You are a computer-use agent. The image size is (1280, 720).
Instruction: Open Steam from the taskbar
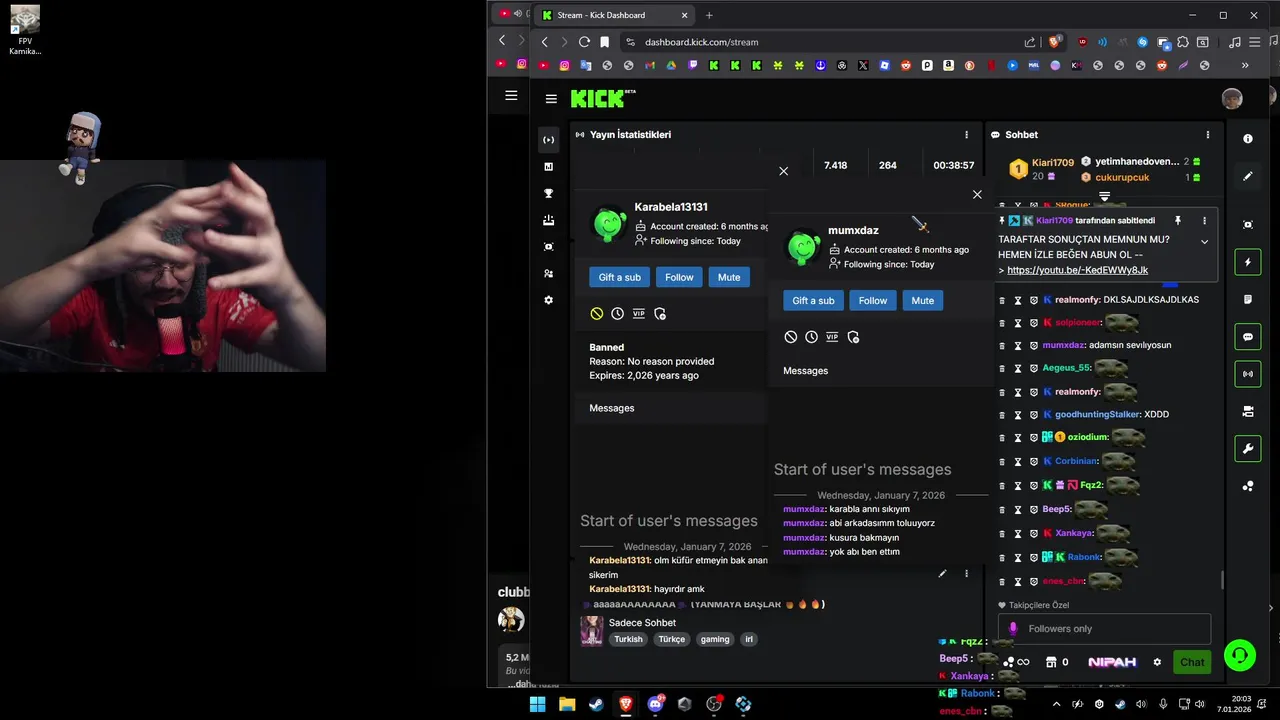point(596,704)
